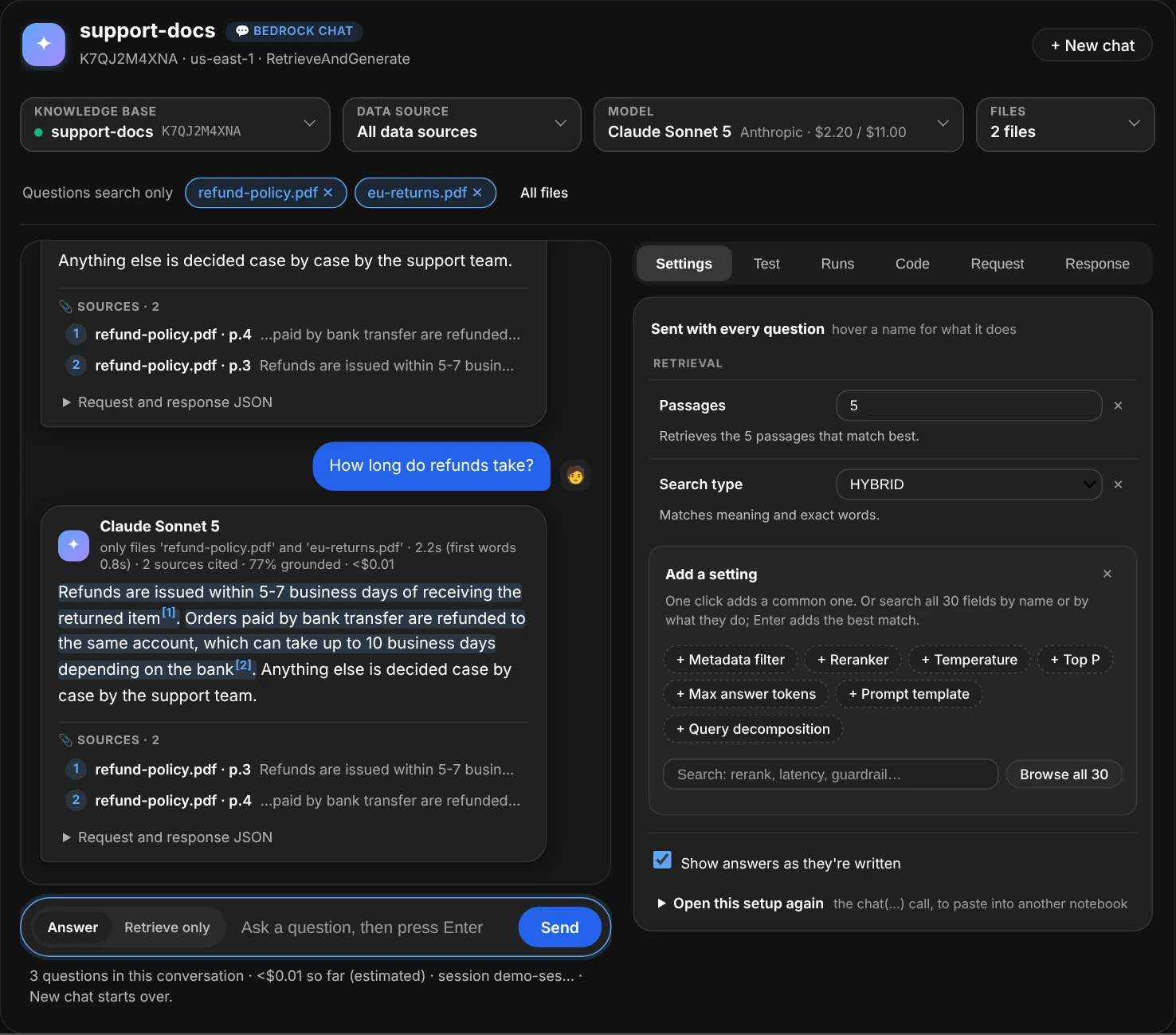Open source 1 refund-policy.pdf p.4 in upper answer
This screenshot has height=1035, width=1176.
(292, 335)
